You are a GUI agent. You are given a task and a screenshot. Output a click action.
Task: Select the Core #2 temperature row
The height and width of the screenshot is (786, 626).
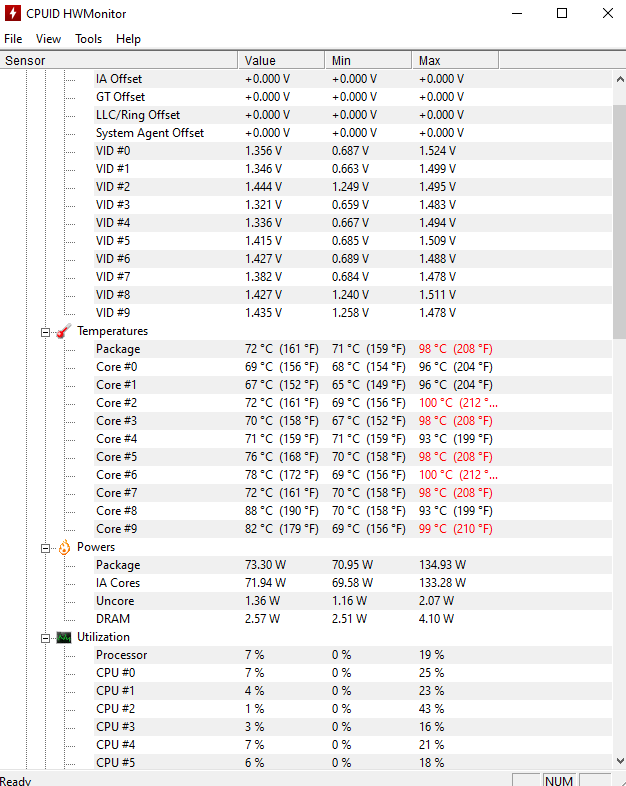coord(305,403)
